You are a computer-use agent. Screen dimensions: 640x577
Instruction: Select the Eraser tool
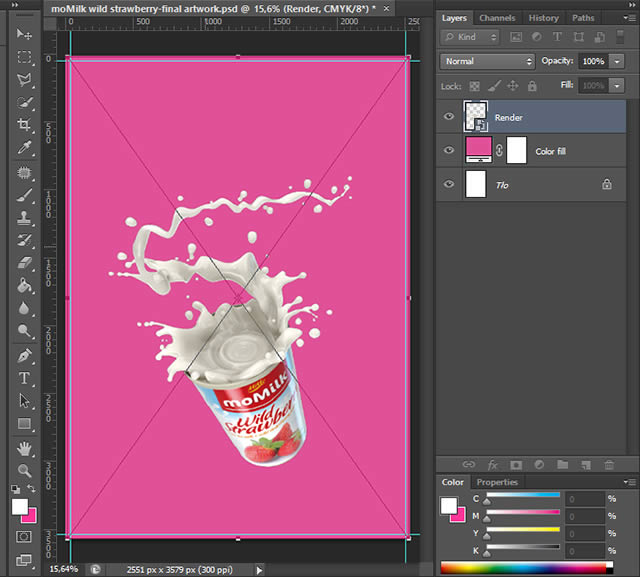coord(24,263)
